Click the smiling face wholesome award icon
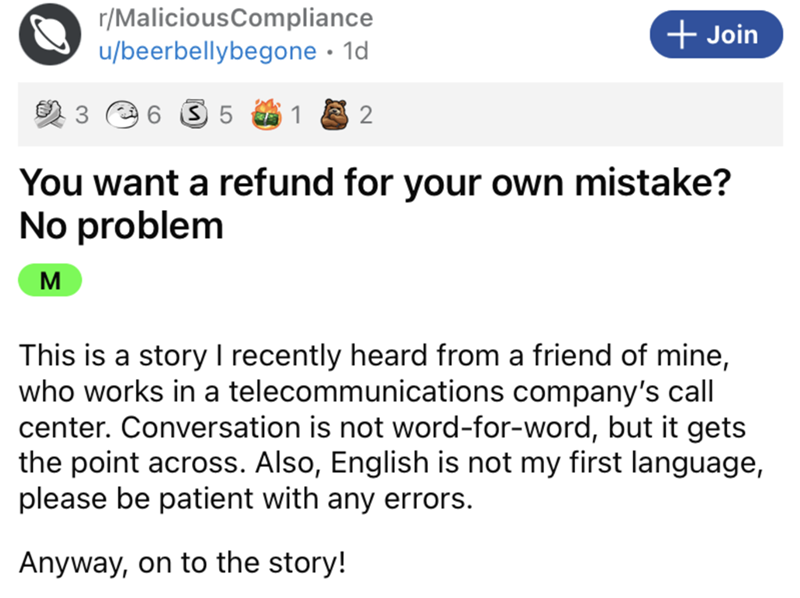 coord(123,117)
